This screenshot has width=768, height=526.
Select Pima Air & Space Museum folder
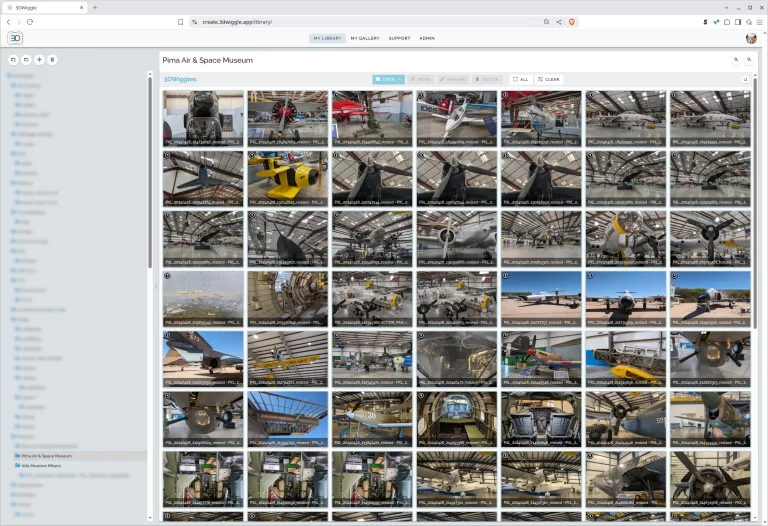coord(50,455)
